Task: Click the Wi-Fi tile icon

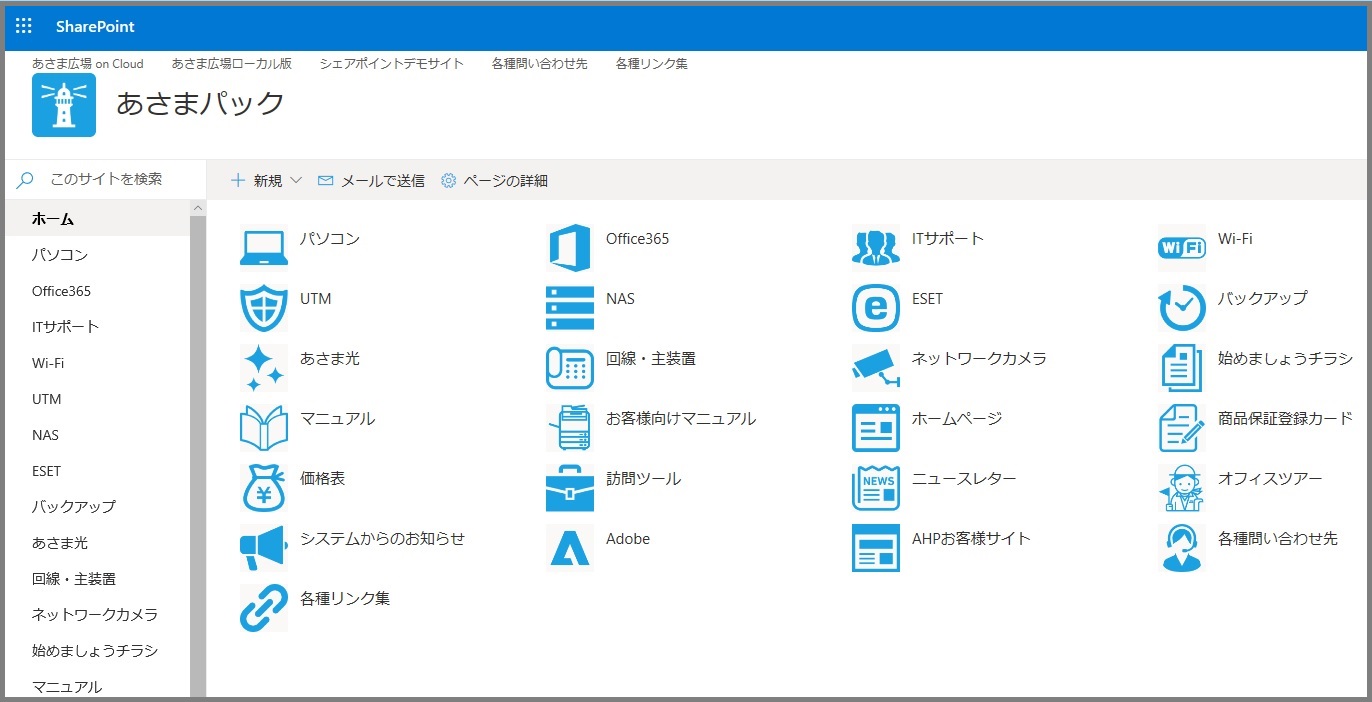Action: (x=1182, y=248)
